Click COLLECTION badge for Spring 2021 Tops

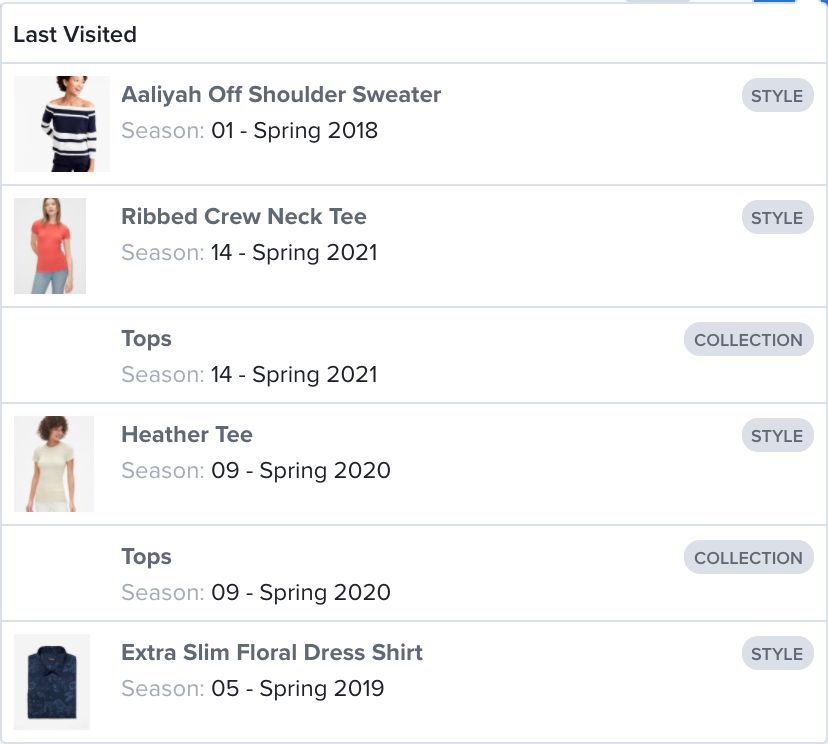tap(749, 340)
